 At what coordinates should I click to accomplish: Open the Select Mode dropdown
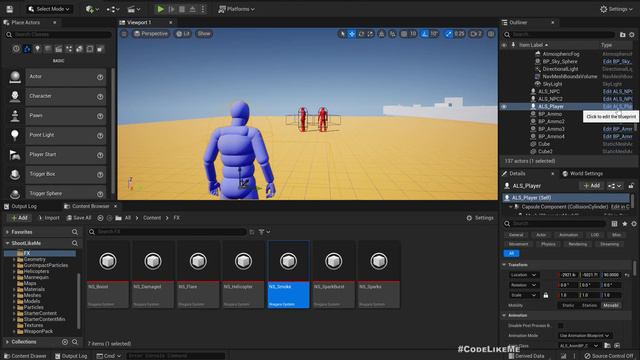coord(49,9)
